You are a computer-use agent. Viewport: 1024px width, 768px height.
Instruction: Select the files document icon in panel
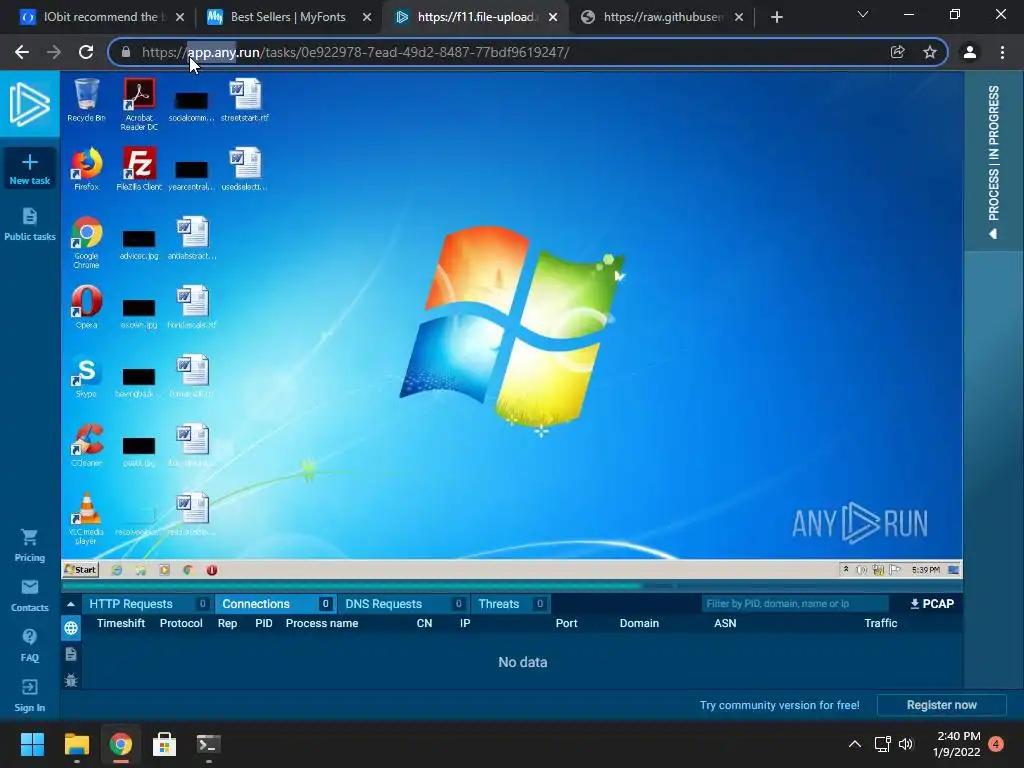pos(71,654)
